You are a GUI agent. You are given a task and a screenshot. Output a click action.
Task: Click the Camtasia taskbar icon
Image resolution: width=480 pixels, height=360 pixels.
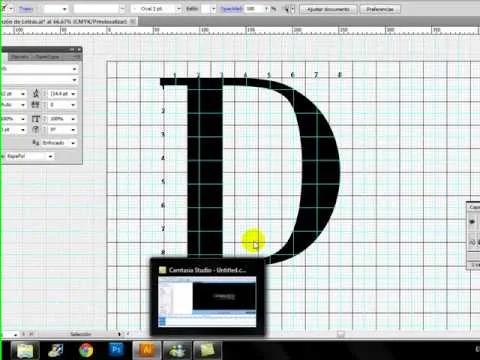pyautogui.click(x=207, y=350)
